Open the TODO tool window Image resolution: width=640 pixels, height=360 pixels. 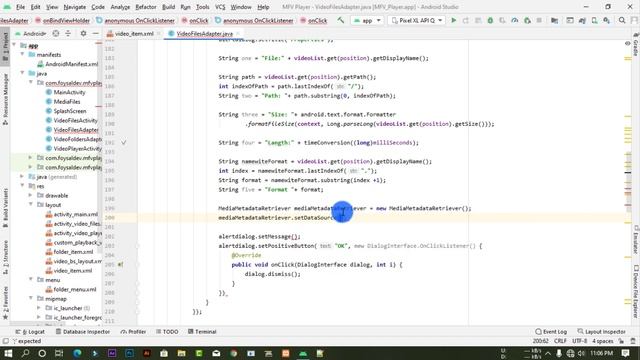[167, 332]
